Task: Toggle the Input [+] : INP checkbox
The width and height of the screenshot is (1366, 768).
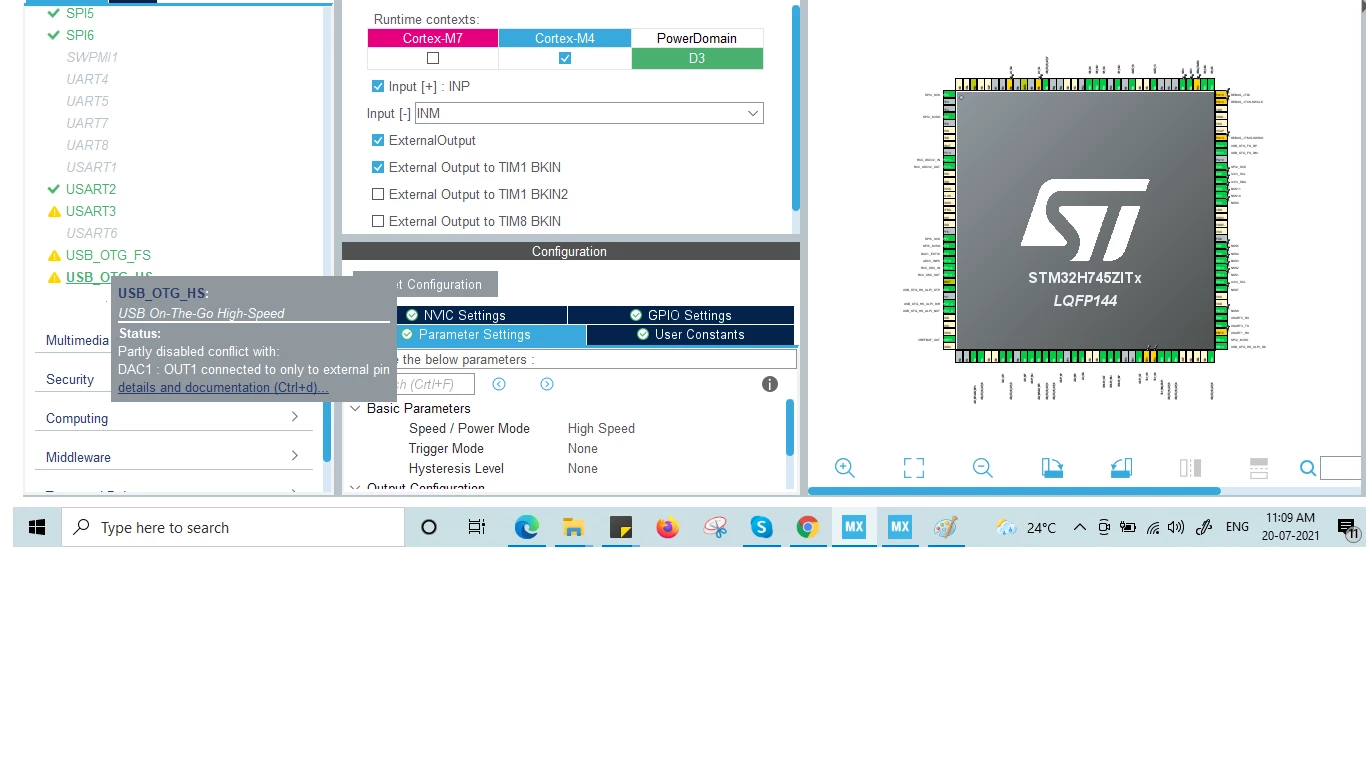Action: (378, 86)
